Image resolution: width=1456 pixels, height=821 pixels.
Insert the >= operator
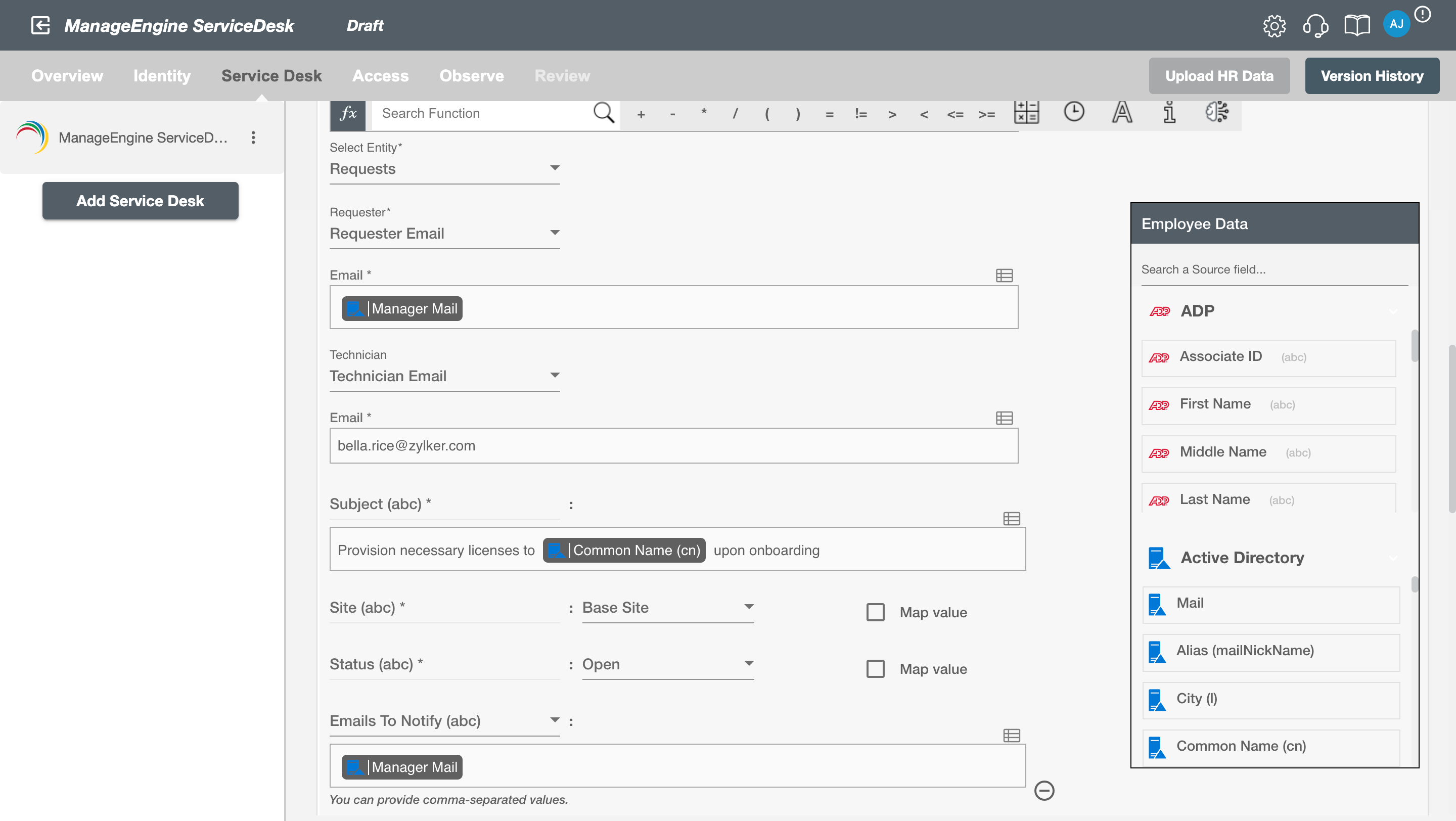[986, 114]
